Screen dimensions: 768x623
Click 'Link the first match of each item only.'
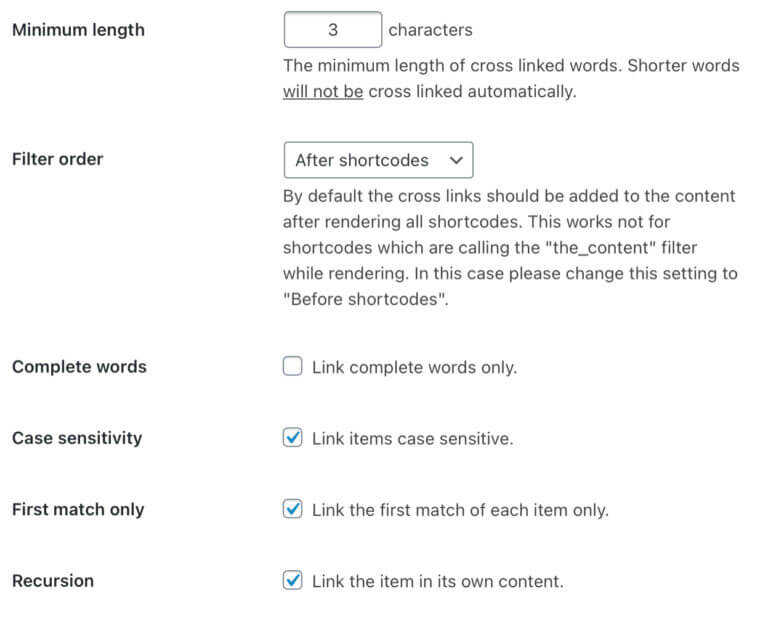460,510
